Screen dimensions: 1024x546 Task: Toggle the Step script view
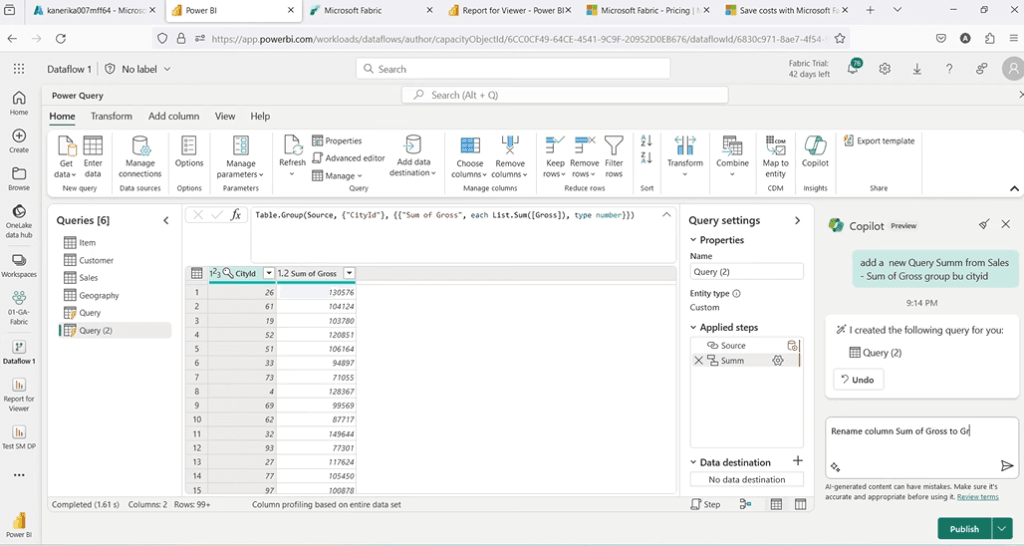pos(705,504)
